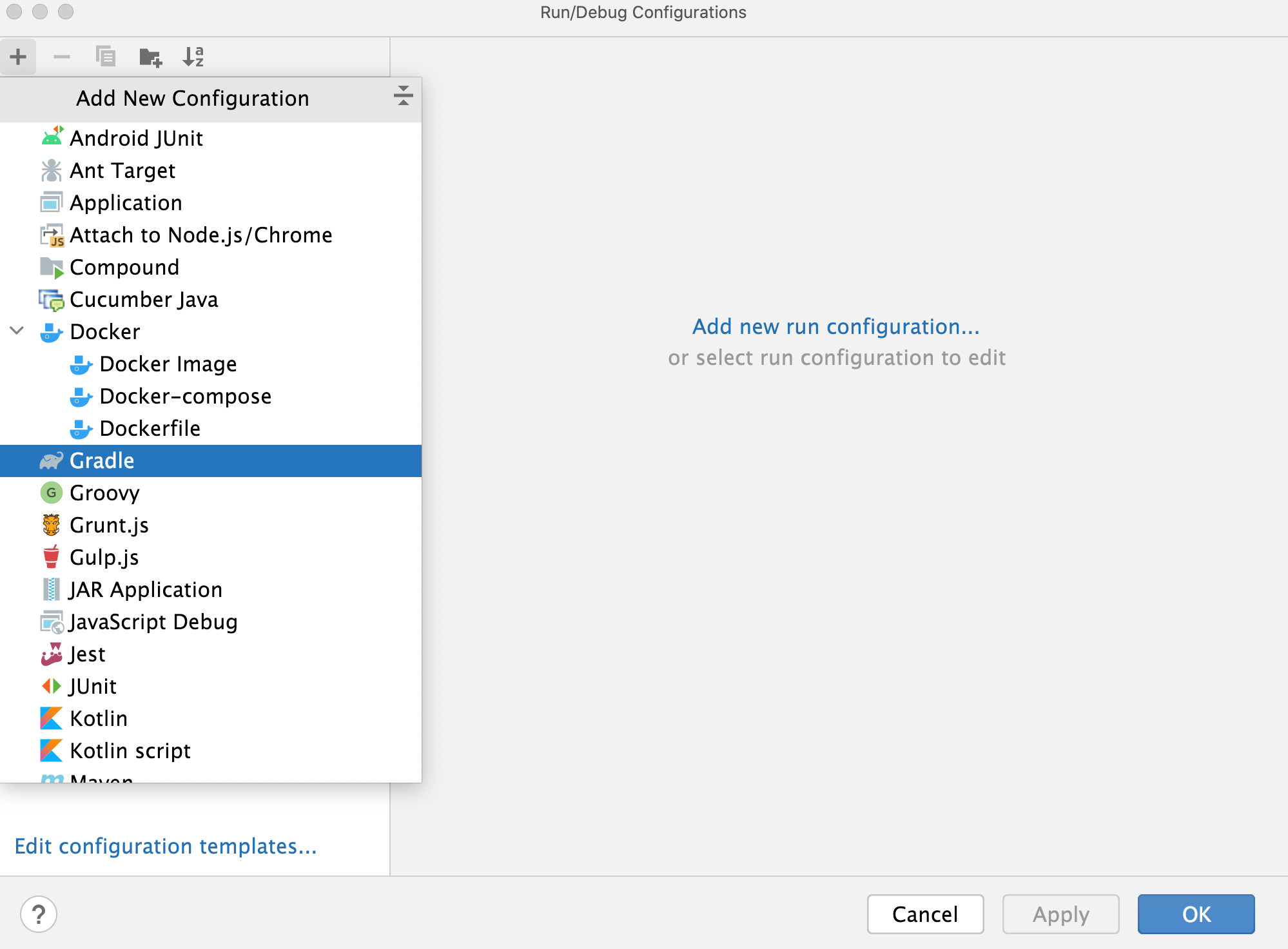This screenshot has width=1288, height=949.
Task: Click the Apply button
Action: pyautogui.click(x=1060, y=914)
